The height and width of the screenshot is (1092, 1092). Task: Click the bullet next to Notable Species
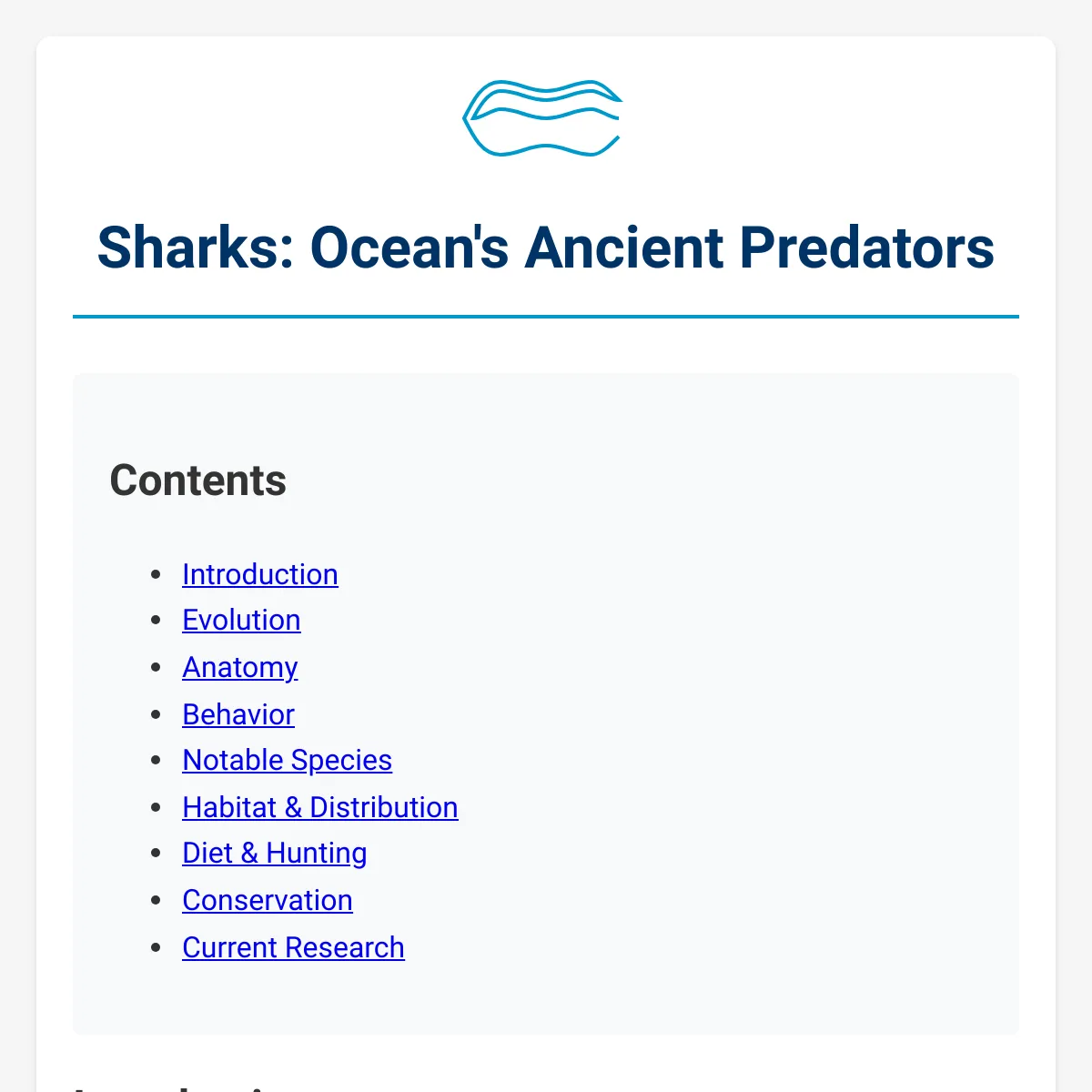(x=157, y=761)
